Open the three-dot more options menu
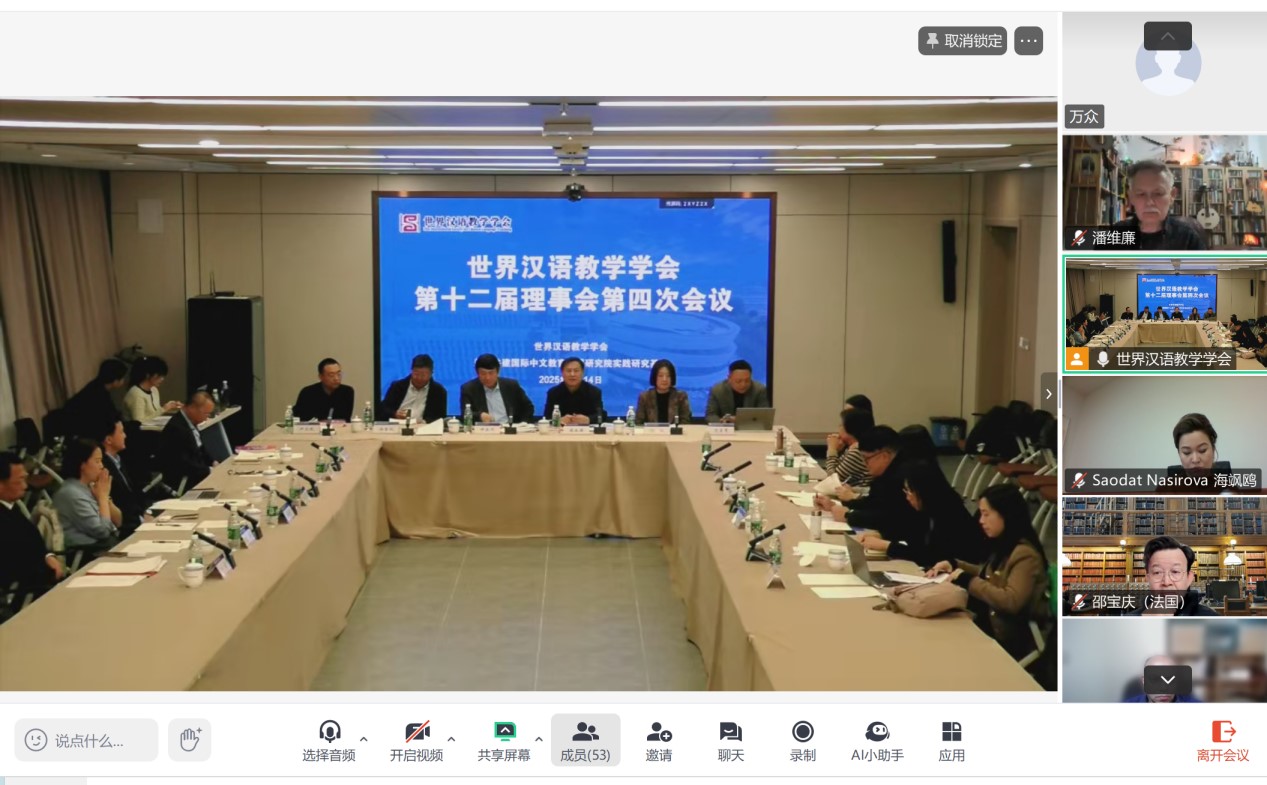 1029,41
